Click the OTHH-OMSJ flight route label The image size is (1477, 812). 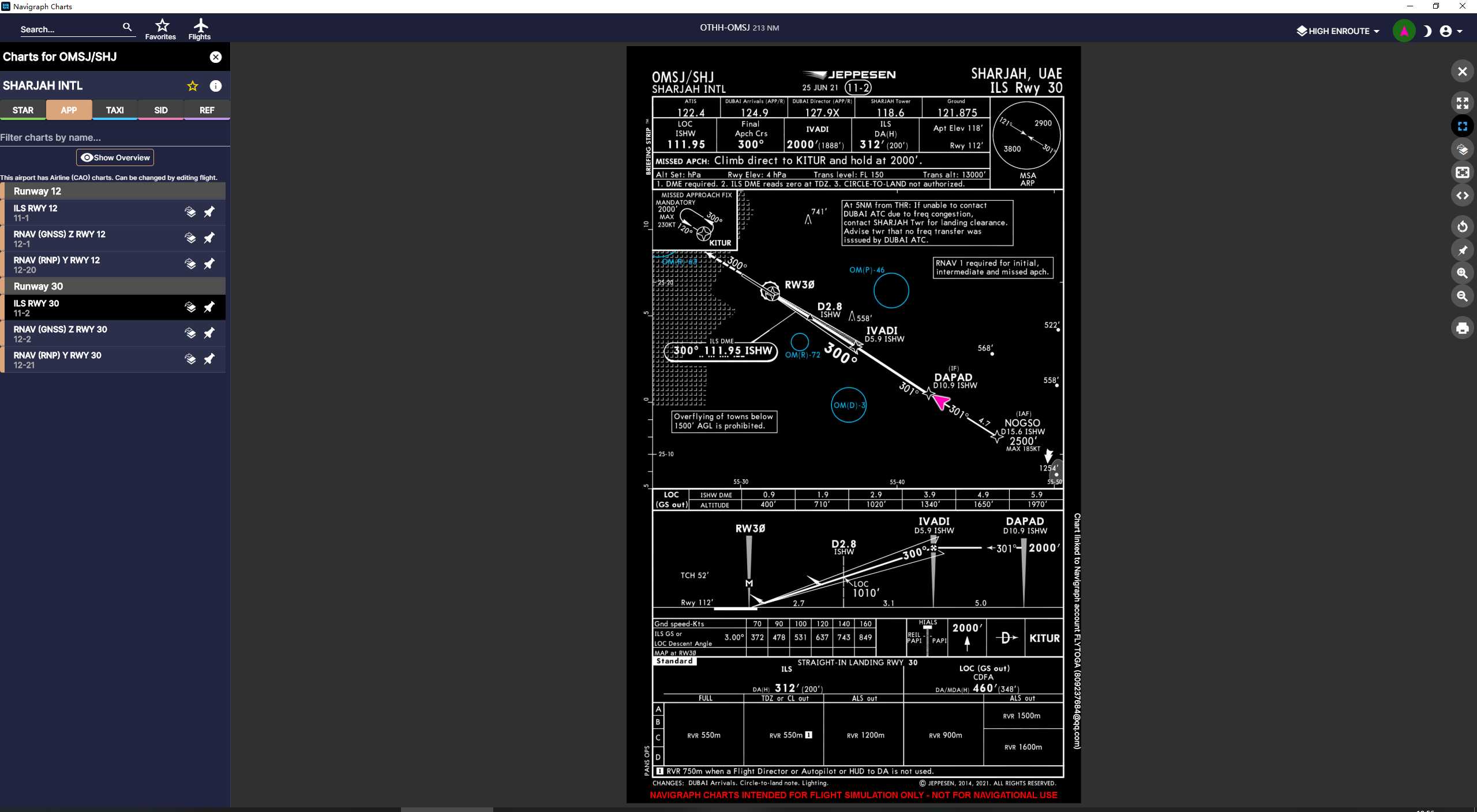click(x=739, y=28)
